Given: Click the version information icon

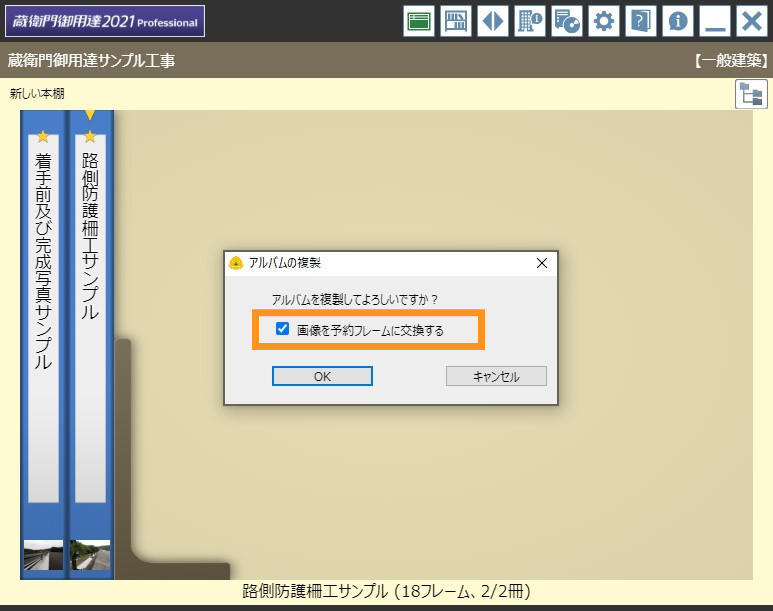Looking at the screenshot, I should click(678, 21).
